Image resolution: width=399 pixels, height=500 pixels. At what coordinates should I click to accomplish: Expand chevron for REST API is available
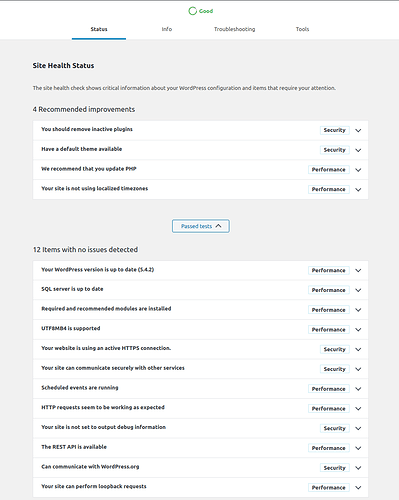[358, 448]
